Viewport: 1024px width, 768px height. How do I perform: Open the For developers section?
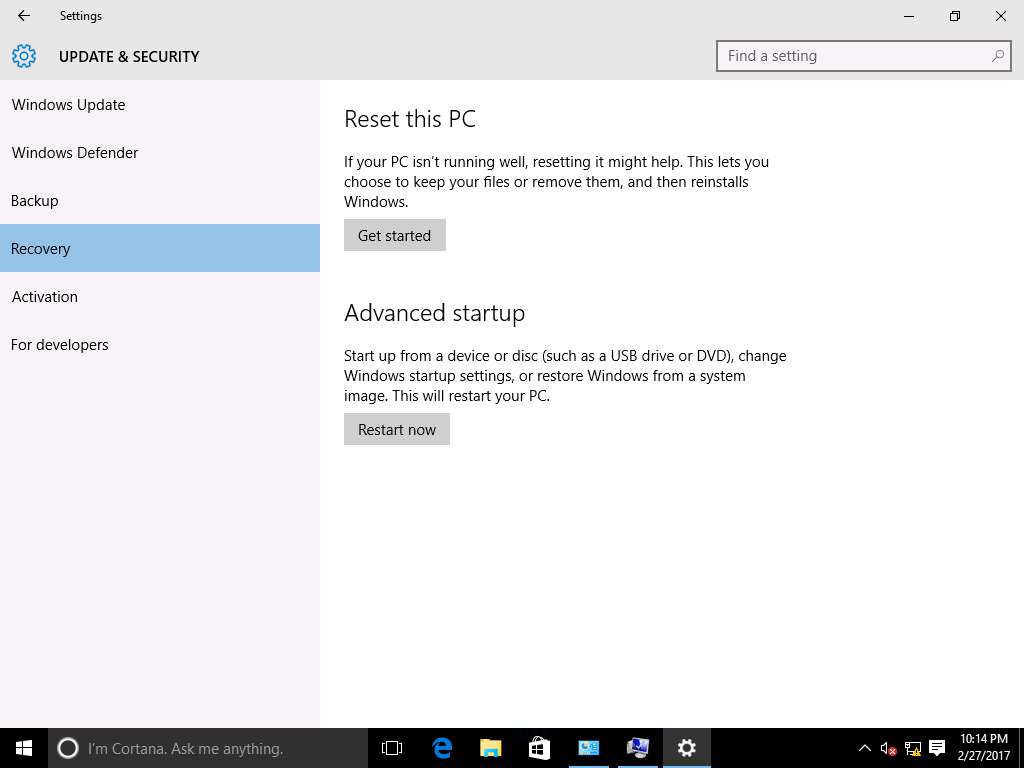click(160, 345)
